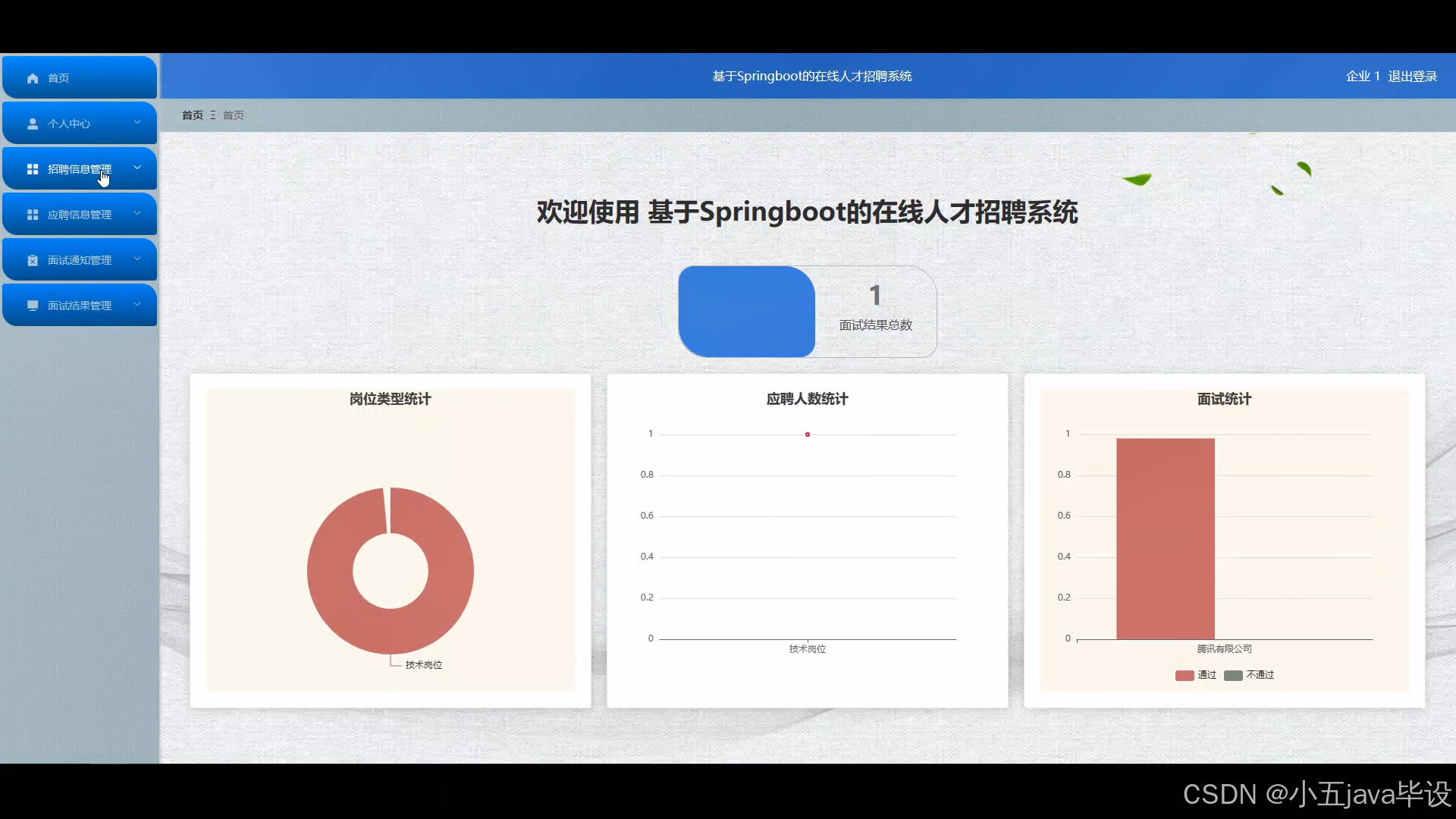Click the monitor icon beside 面试结果管理
The width and height of the screenshot is (1456, 819).
[33, 306]
